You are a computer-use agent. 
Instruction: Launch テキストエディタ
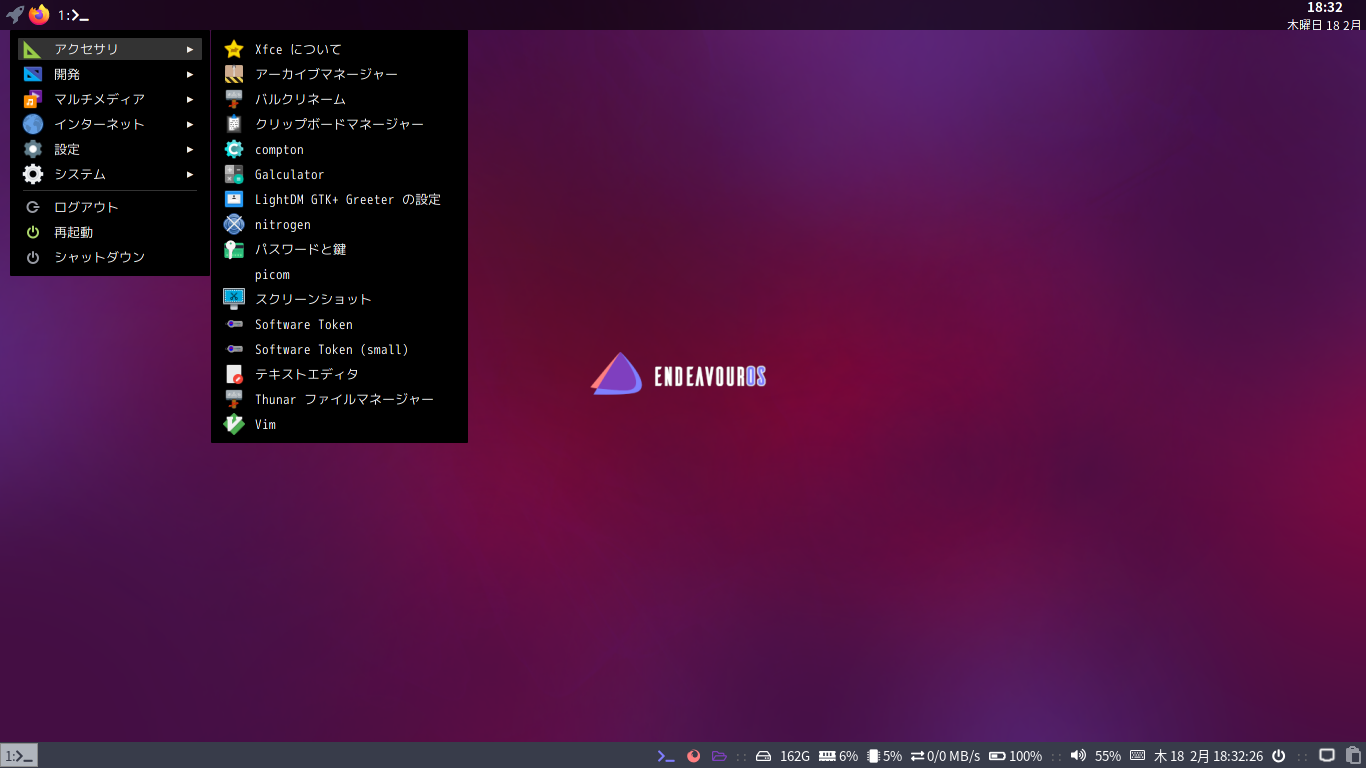pos(339,374)
